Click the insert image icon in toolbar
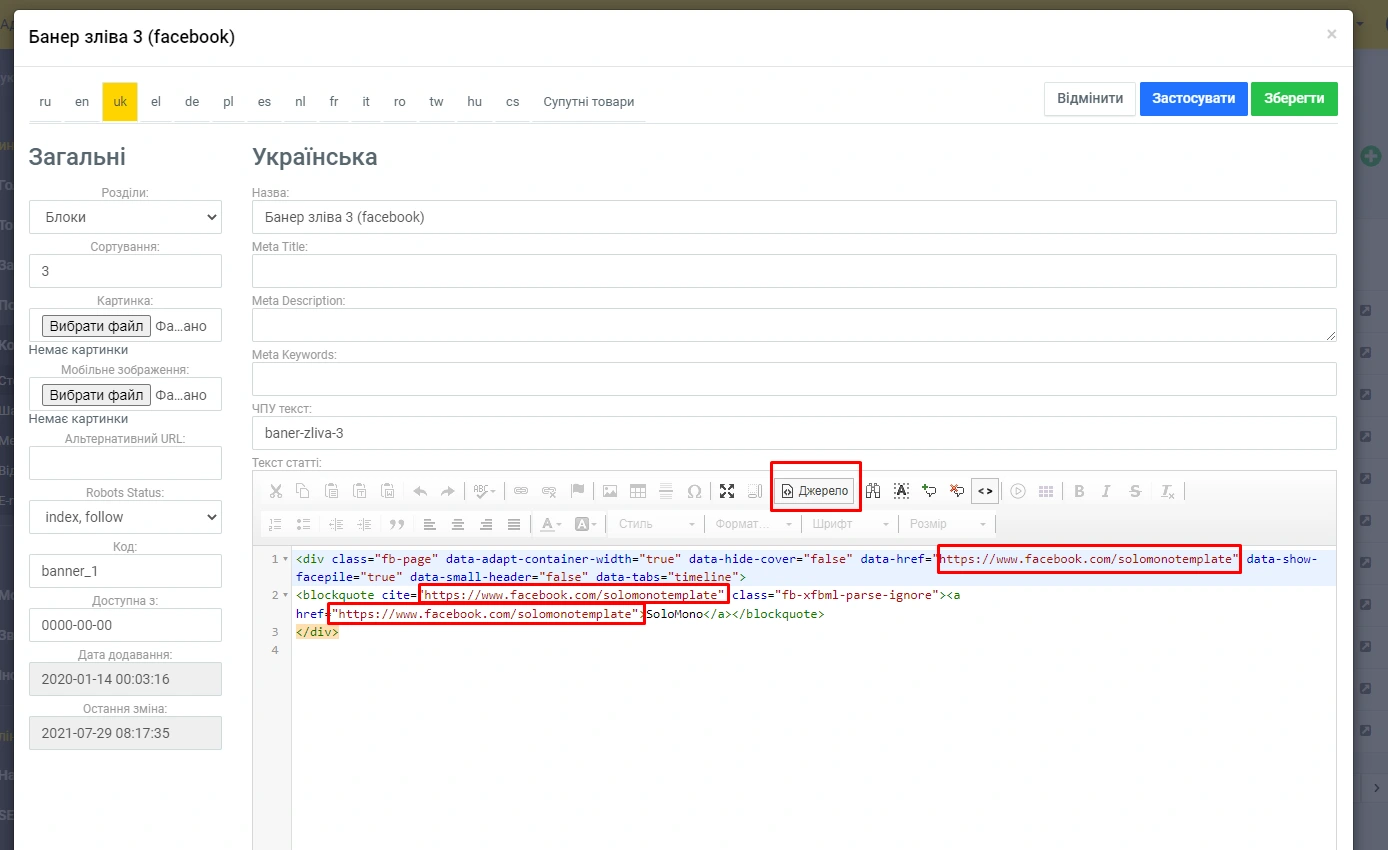1388x850 pixels. [x=609, y=491]
